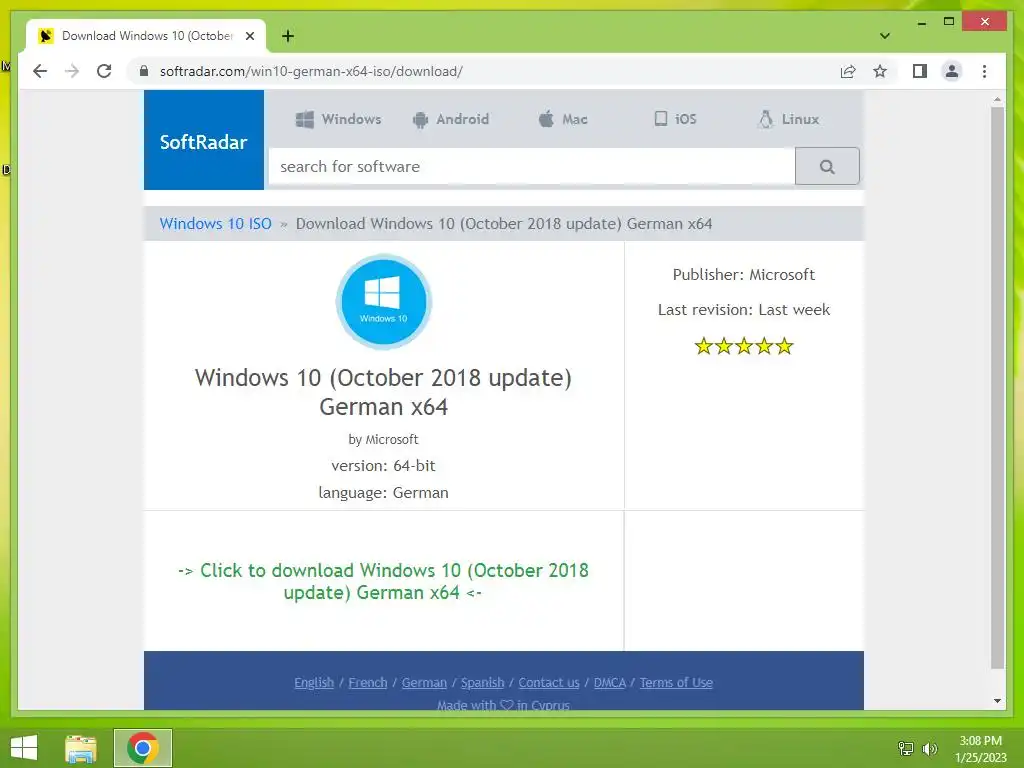Screen dimensions: 1024x768
Task: Open a new tab with the plus button
Action: [288, 36]
